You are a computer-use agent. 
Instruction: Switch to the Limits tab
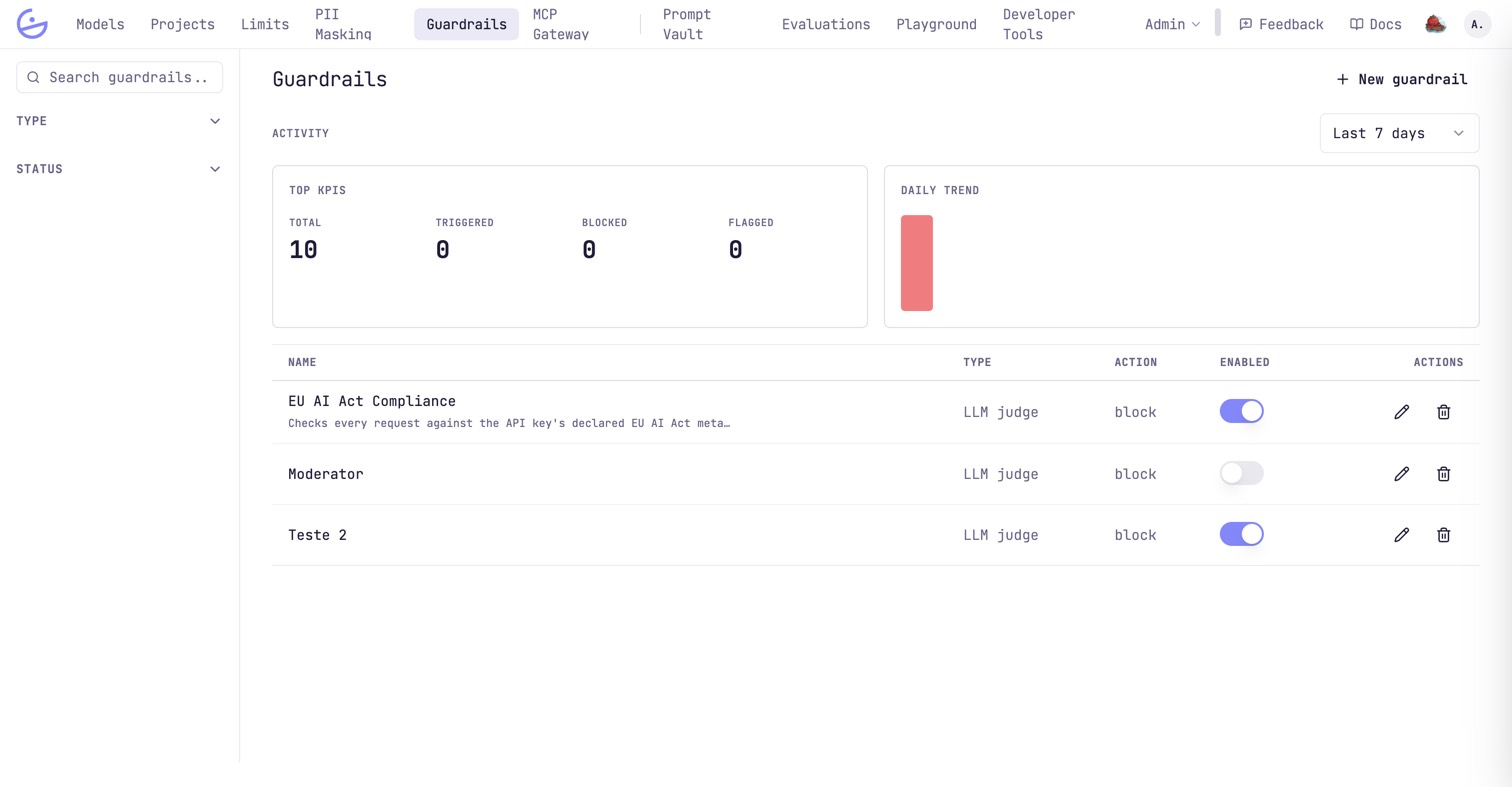tap(265, 24)
